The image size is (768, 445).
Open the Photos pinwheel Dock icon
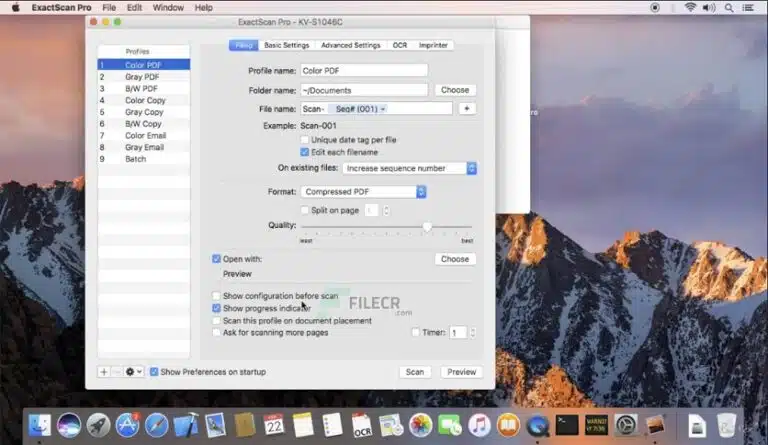point(421,424)
